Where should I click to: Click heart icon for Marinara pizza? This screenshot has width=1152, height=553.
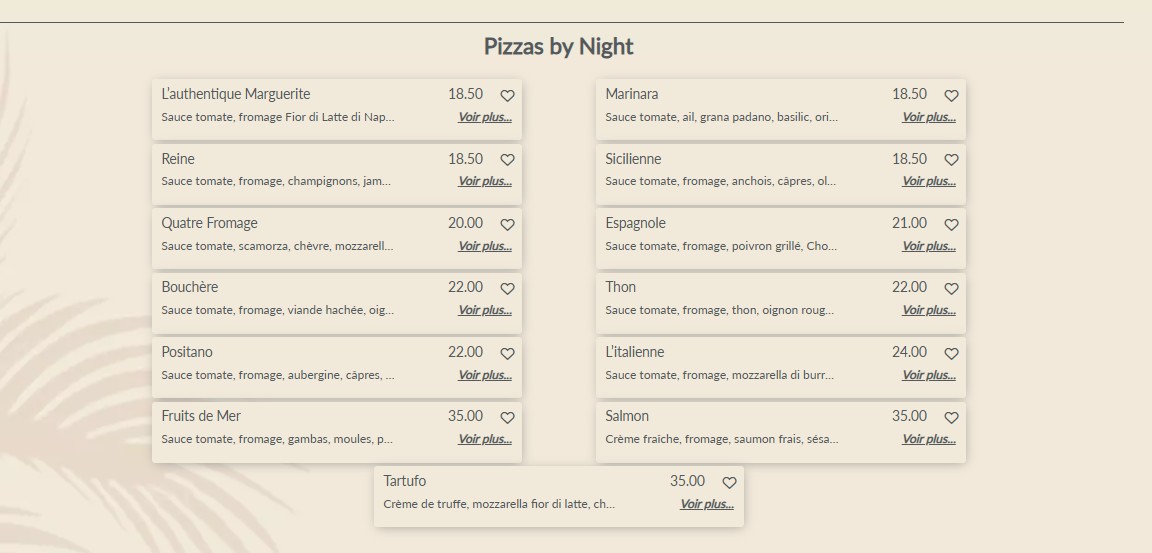[951, 96]
